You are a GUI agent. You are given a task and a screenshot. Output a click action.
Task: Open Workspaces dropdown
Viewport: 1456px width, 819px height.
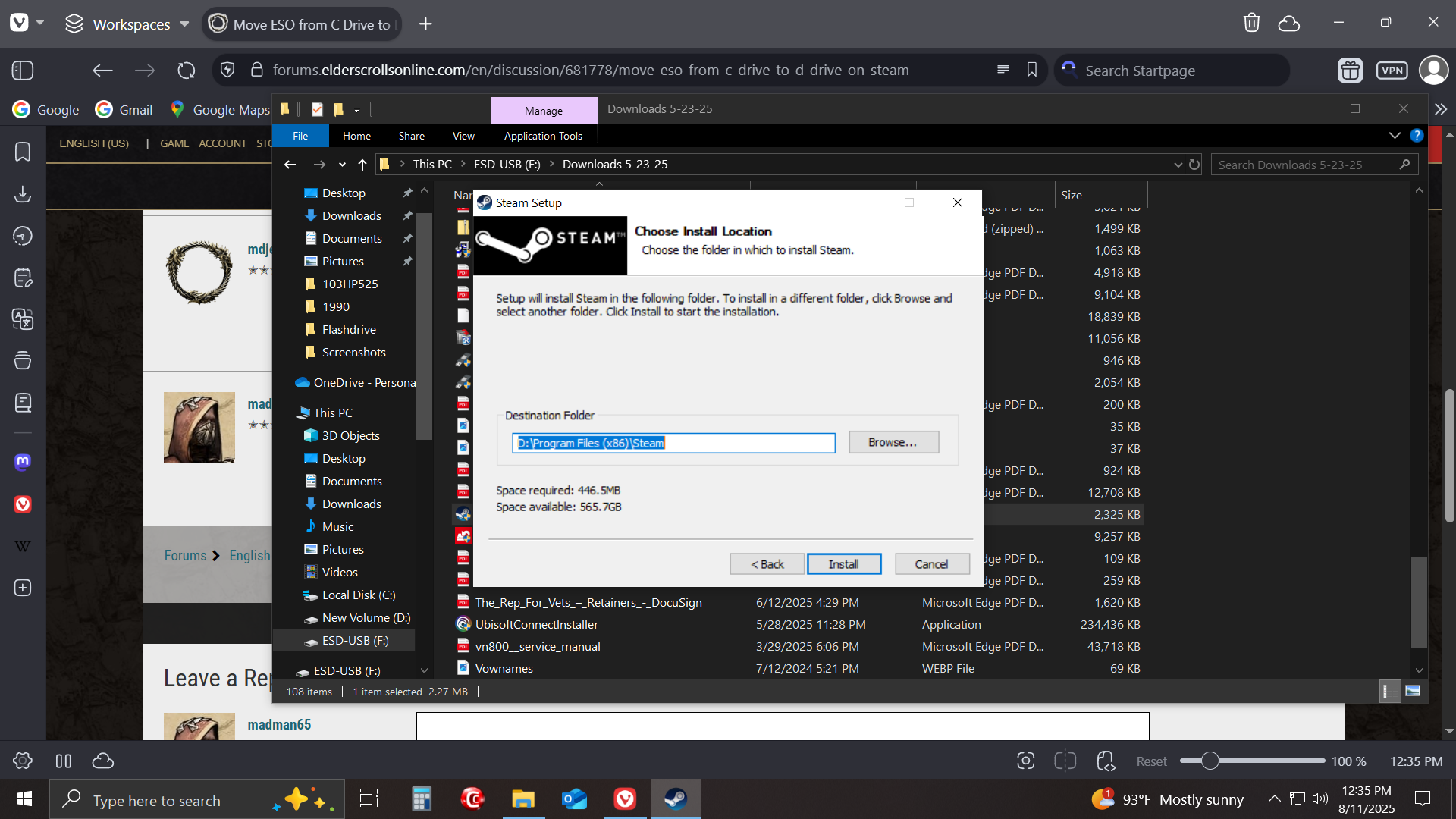(127, 24)
